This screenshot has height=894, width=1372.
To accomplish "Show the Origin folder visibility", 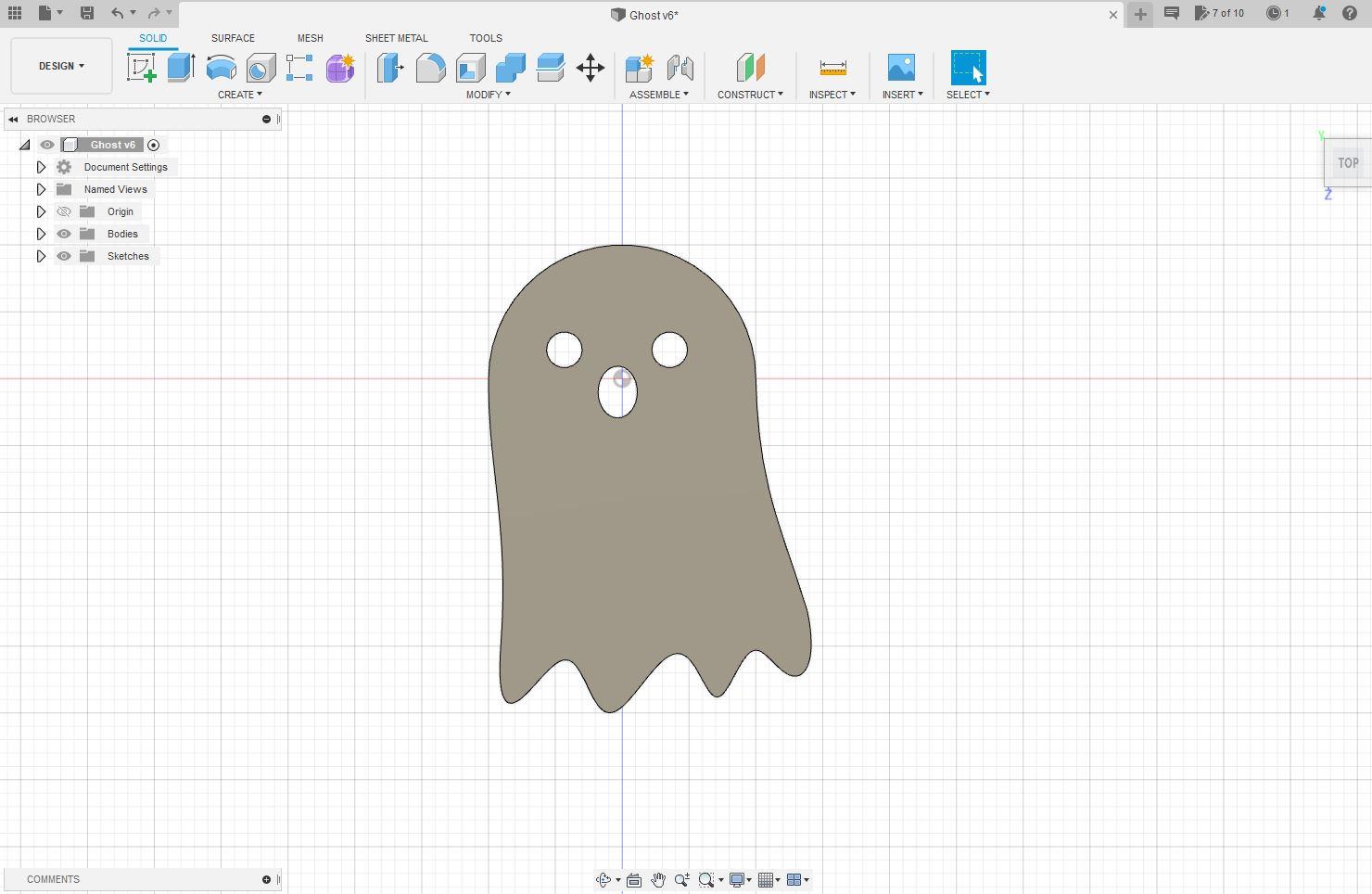I will (63, 211).
